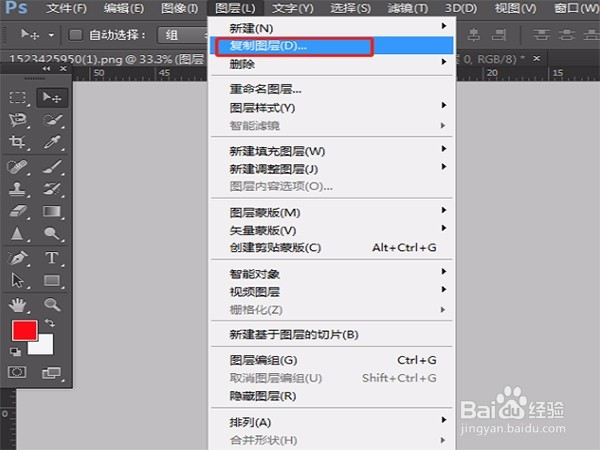600x450 pixels.
Task: Choose 重命名图层...
Action: click(x=331, y=90)
